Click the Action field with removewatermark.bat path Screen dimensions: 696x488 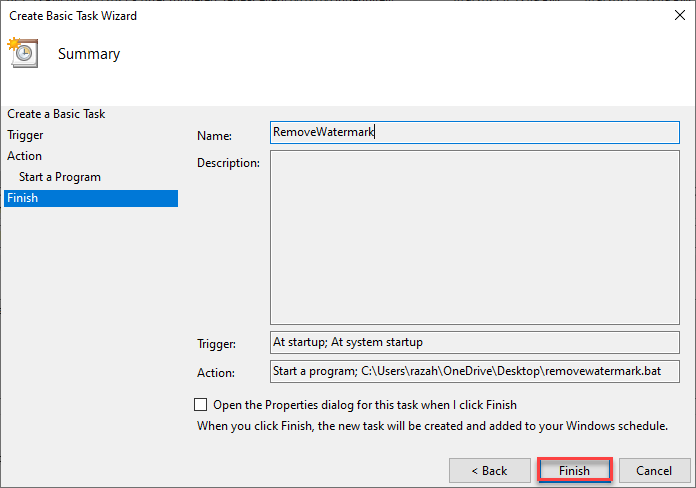coord(474,371)
